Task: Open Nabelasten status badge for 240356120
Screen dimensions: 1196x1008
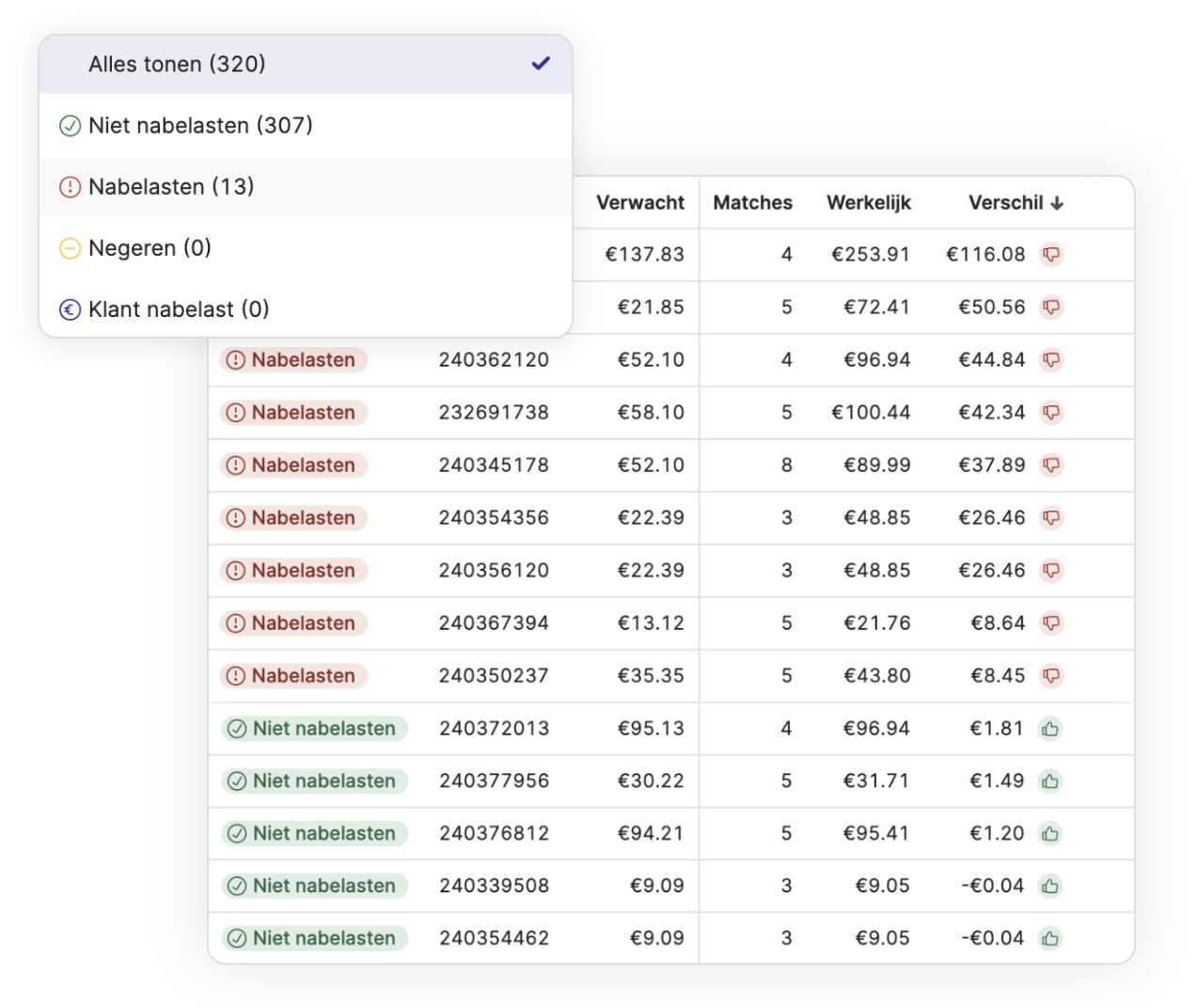Action: click(293, 570)
